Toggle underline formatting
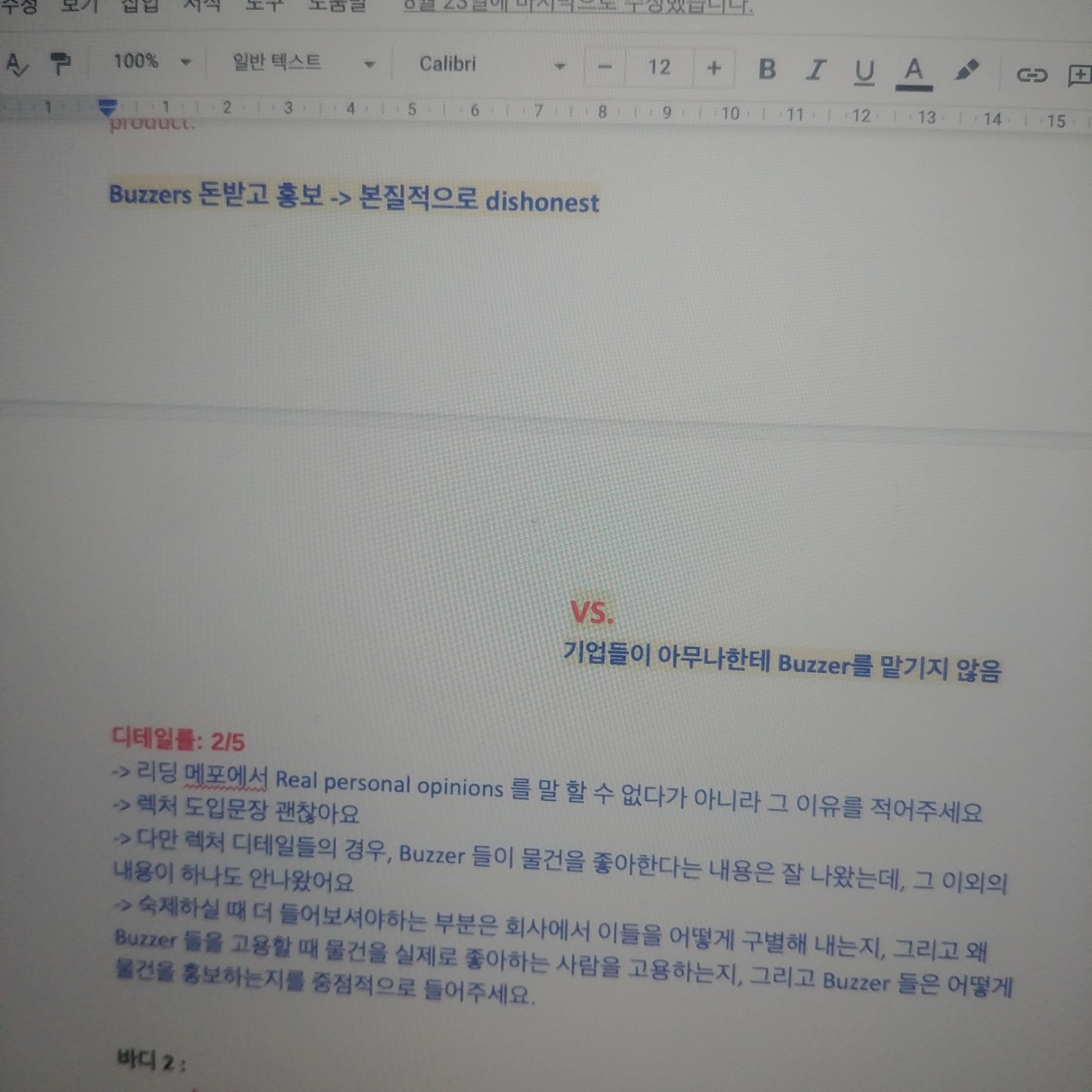This screenshot has width=1092, height=1092. (864, 72)
